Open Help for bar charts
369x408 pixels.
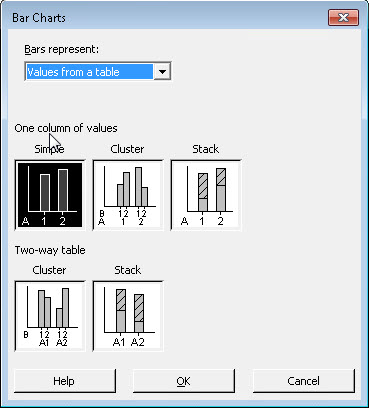click(x=64, y=381)
